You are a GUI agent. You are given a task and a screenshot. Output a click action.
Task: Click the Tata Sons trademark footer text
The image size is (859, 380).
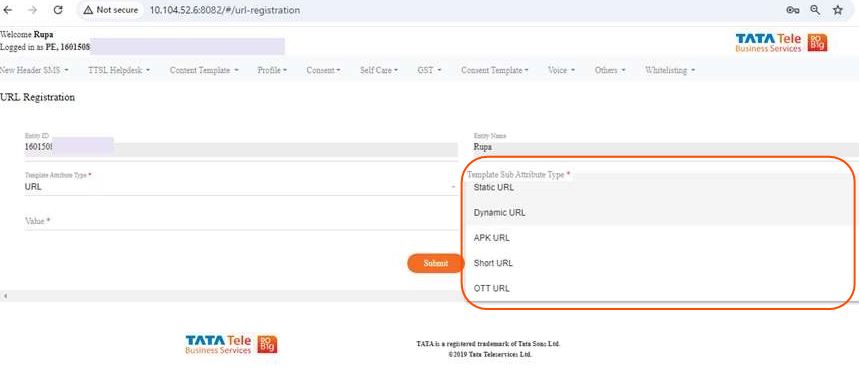pyautogui.click(x=488, y=344)
